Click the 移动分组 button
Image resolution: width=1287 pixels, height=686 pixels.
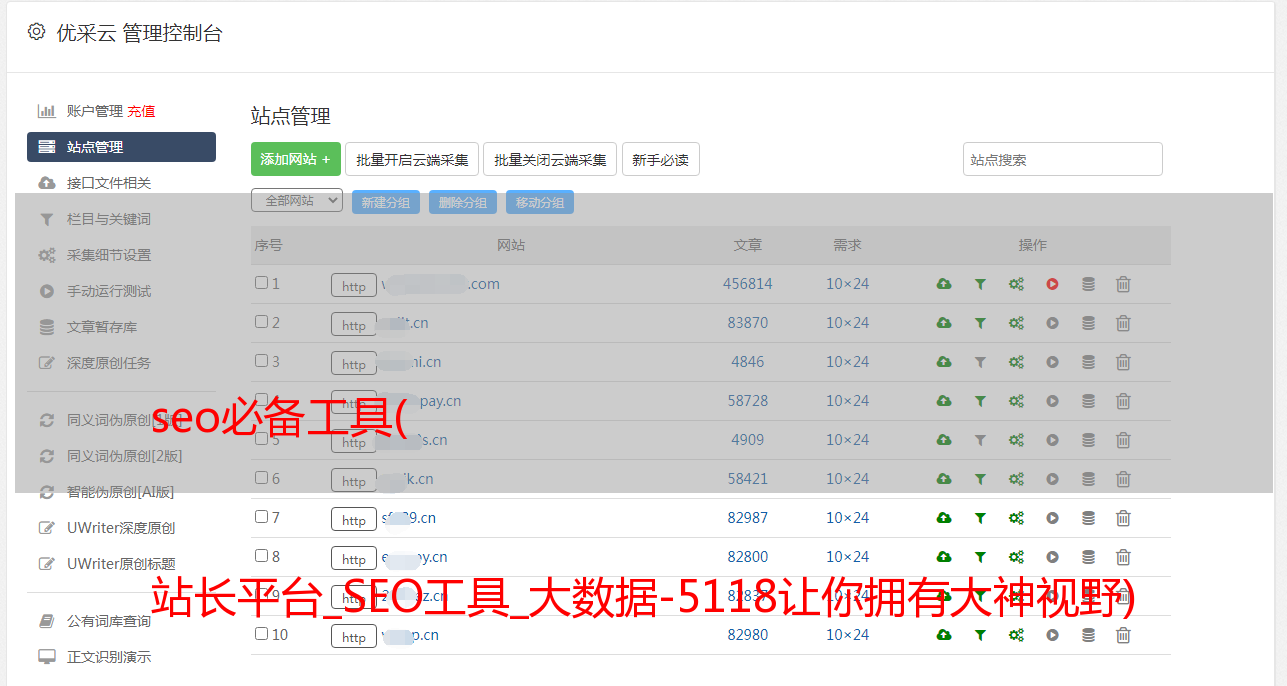pyautogui.click(x=540, y=202)
